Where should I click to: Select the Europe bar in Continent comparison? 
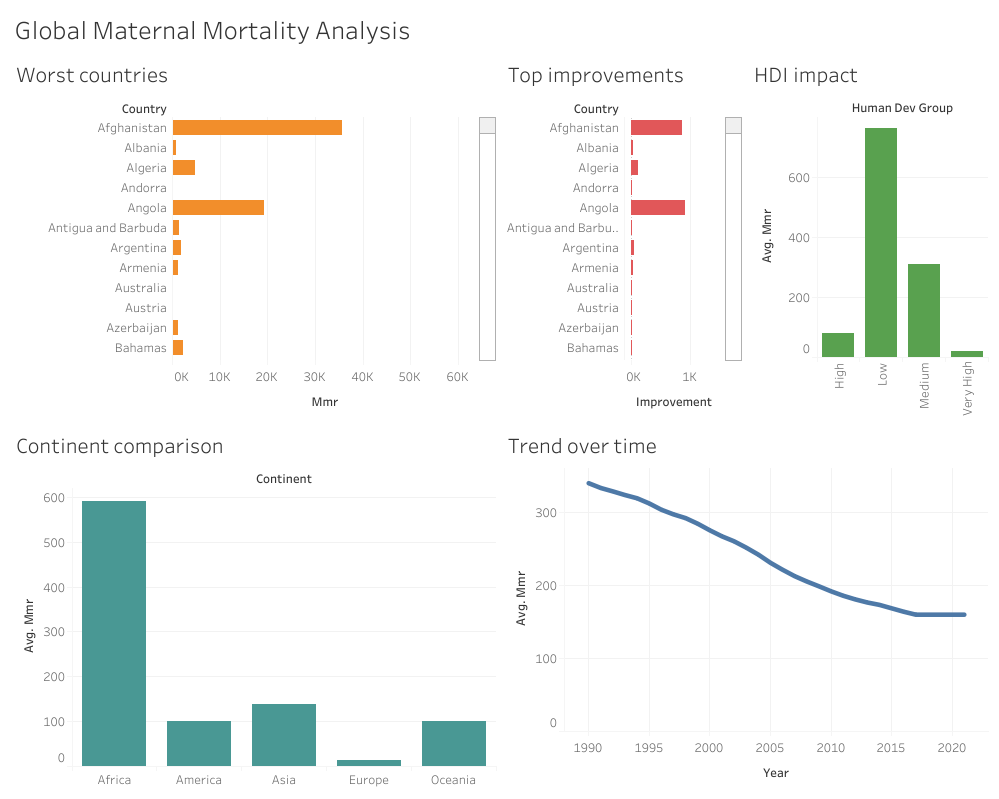369,763
